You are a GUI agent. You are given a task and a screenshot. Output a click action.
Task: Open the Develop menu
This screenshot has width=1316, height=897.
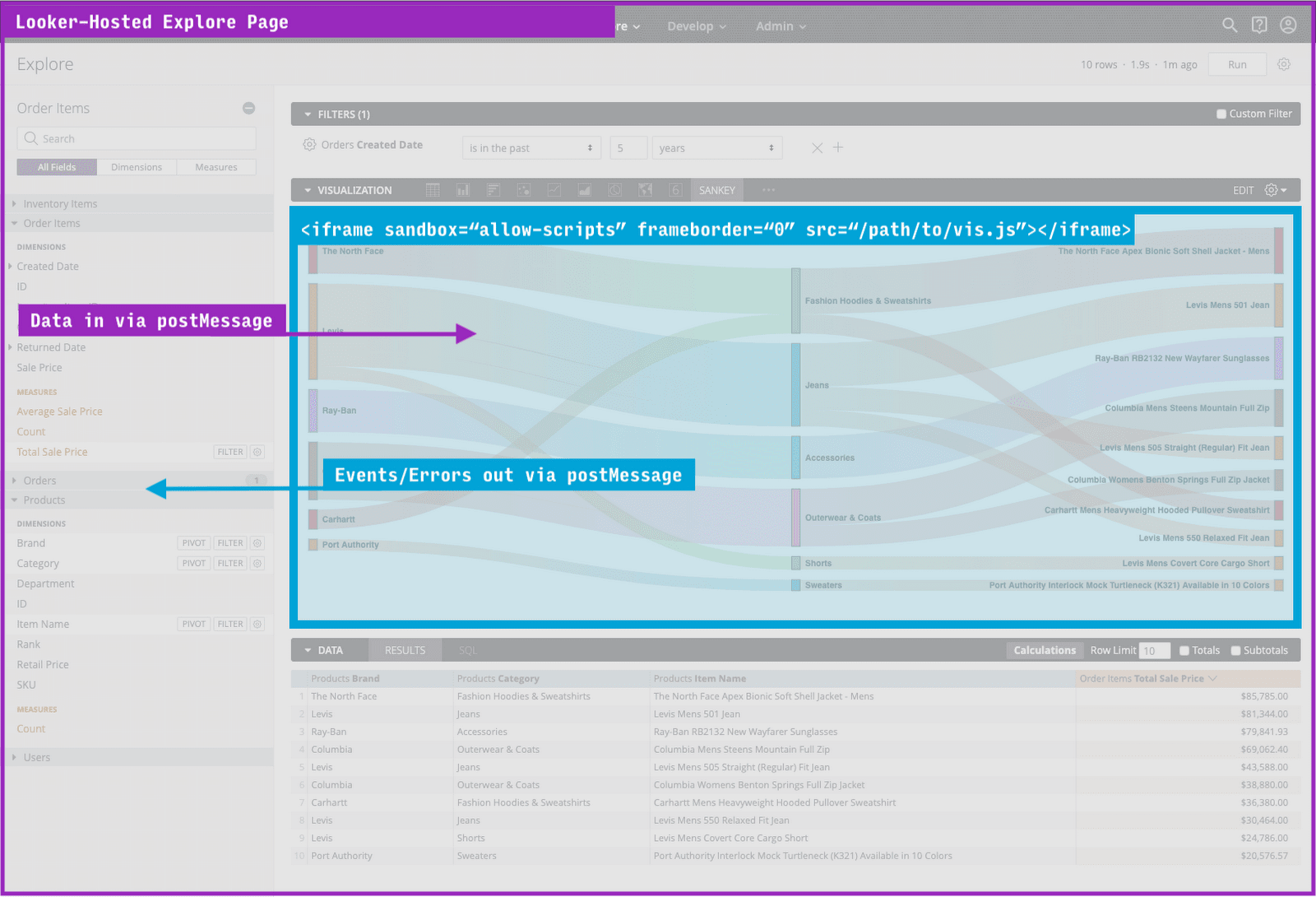697,26
